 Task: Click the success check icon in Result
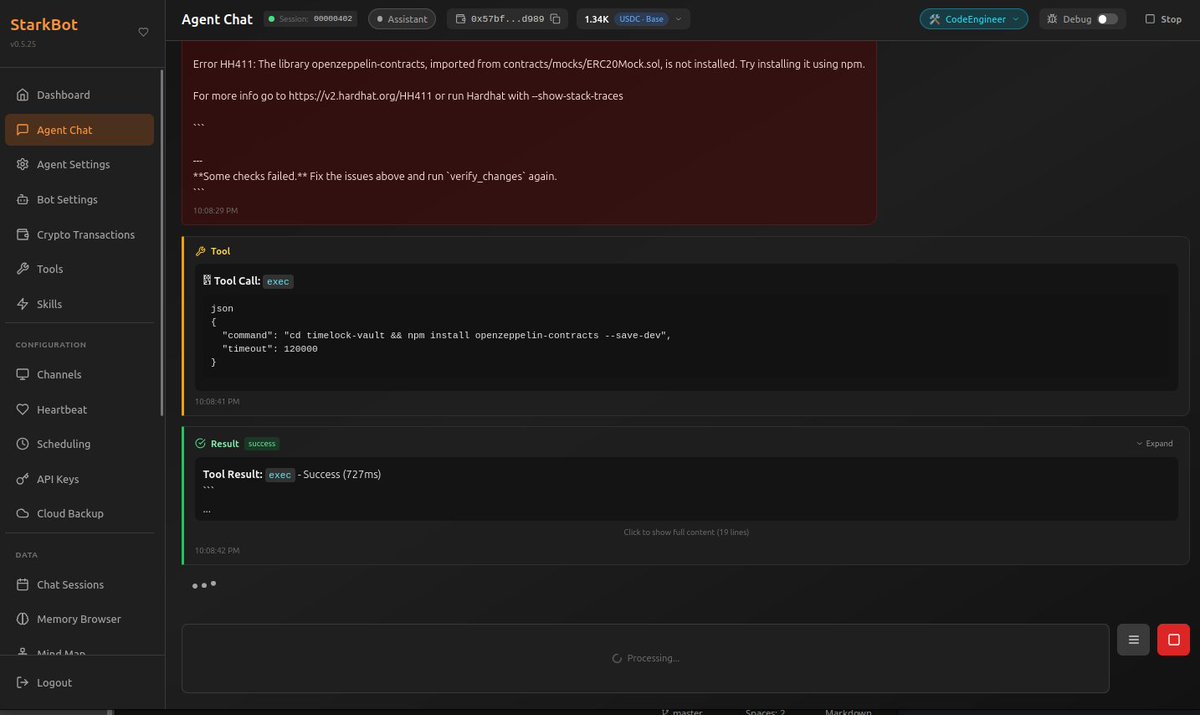coord(200,443)
